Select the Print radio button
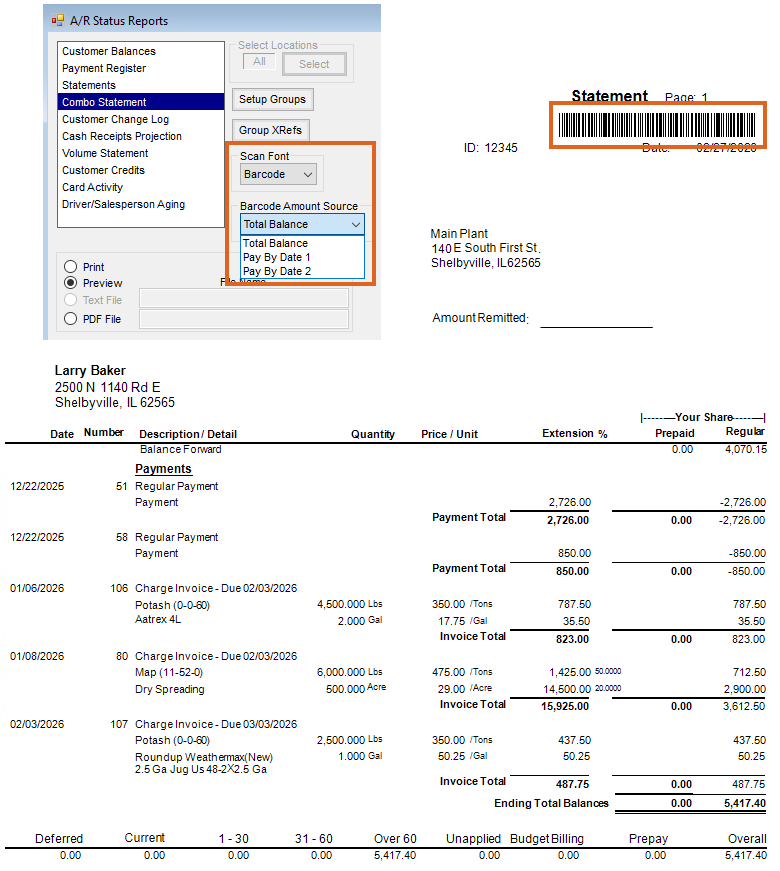The width and height of the screenshot is (780, 871). click(x=71, y=267)
